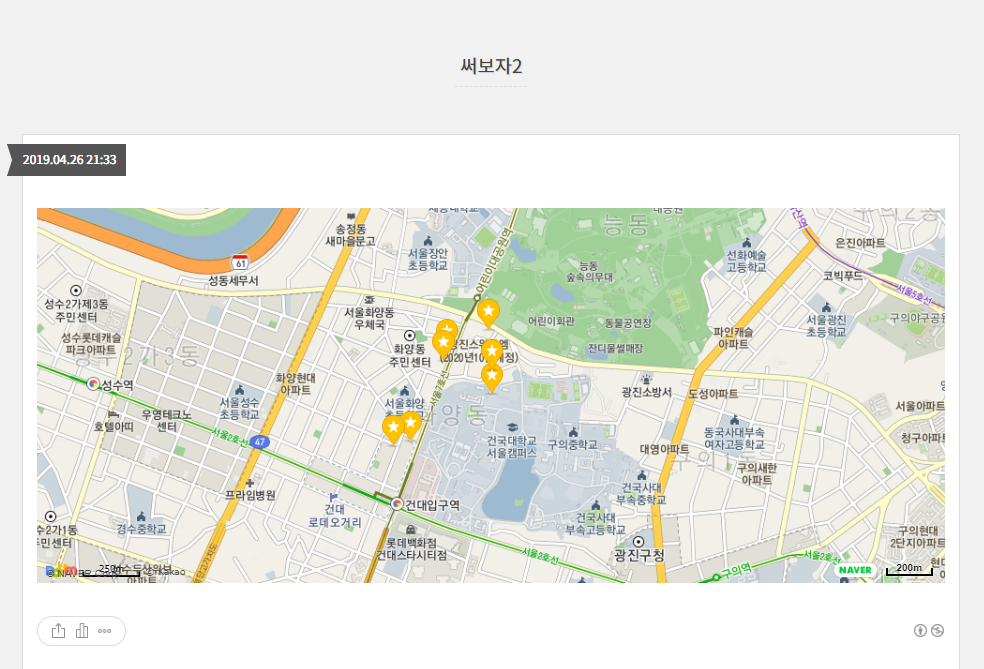
Task: Click the NAVER logo on the map
Action: [855, 570]
